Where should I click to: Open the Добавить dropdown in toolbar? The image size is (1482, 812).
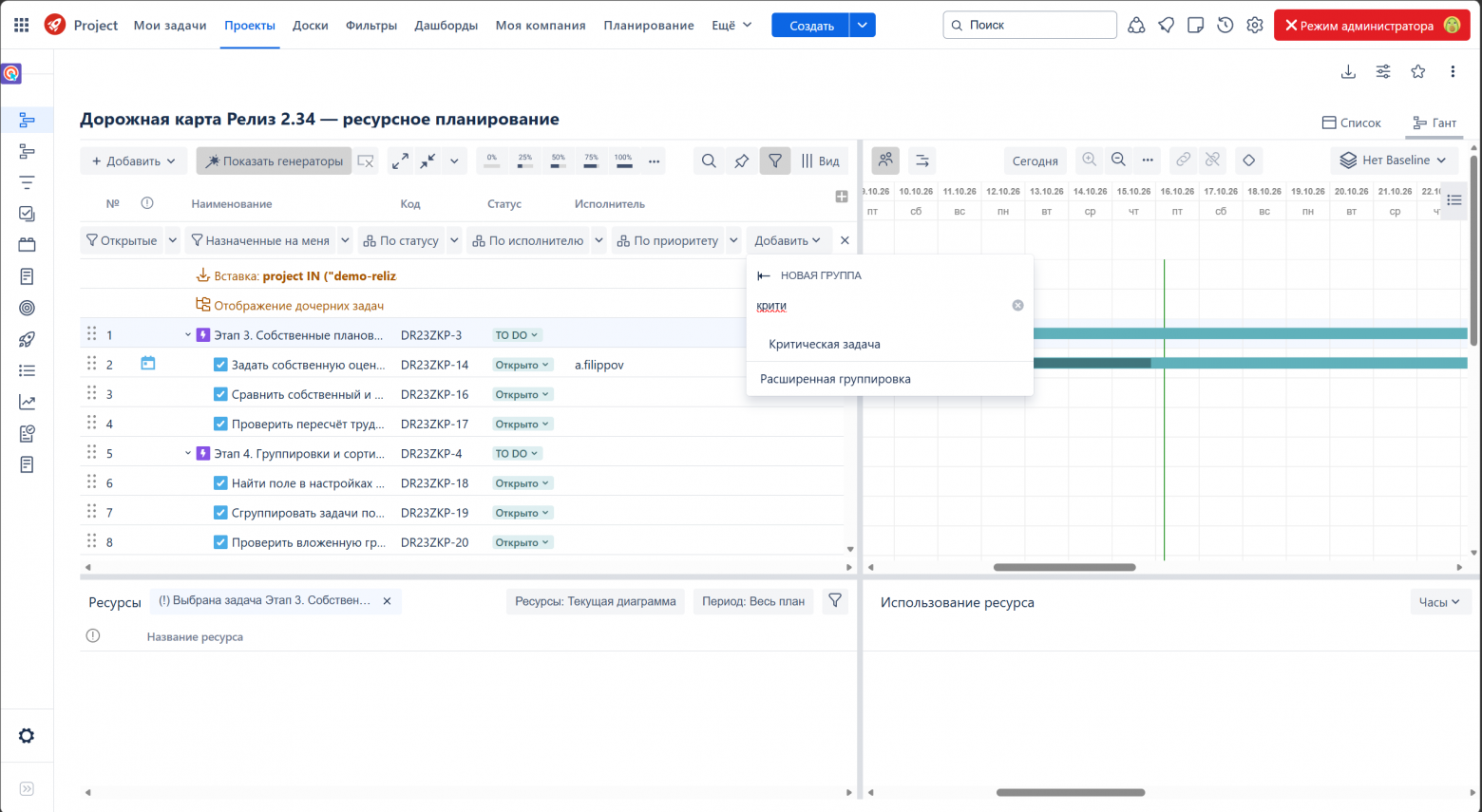134,161
